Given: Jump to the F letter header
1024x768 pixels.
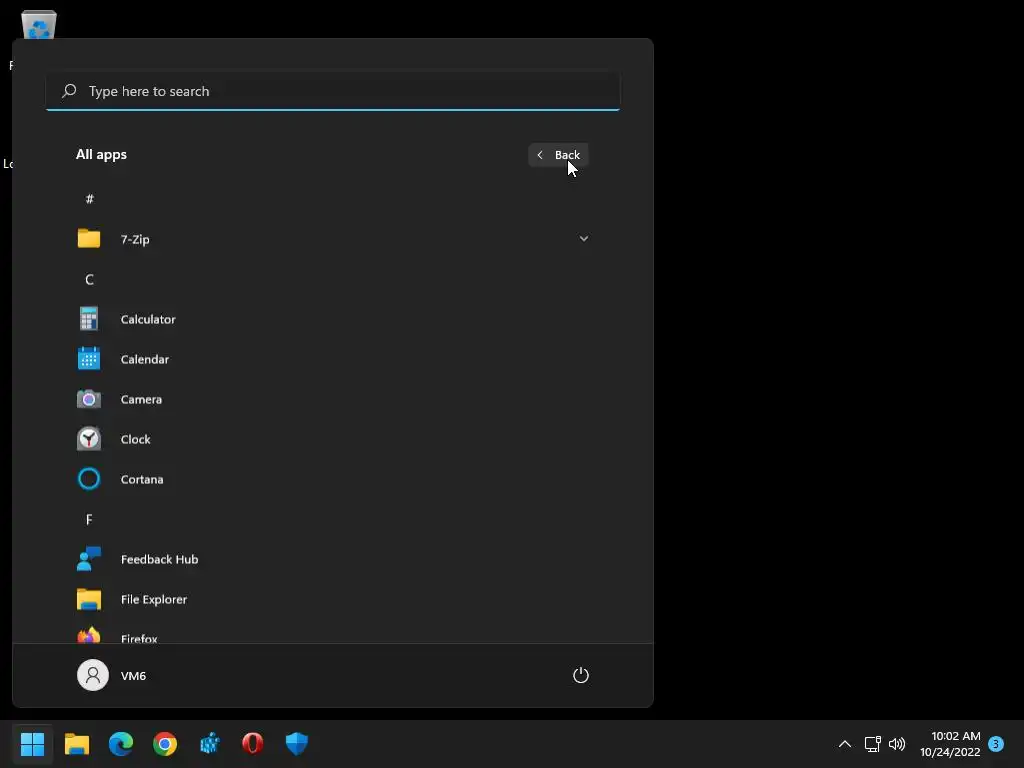Looking at the screenshot, I should pyautogui.click(x=89, y=519).
